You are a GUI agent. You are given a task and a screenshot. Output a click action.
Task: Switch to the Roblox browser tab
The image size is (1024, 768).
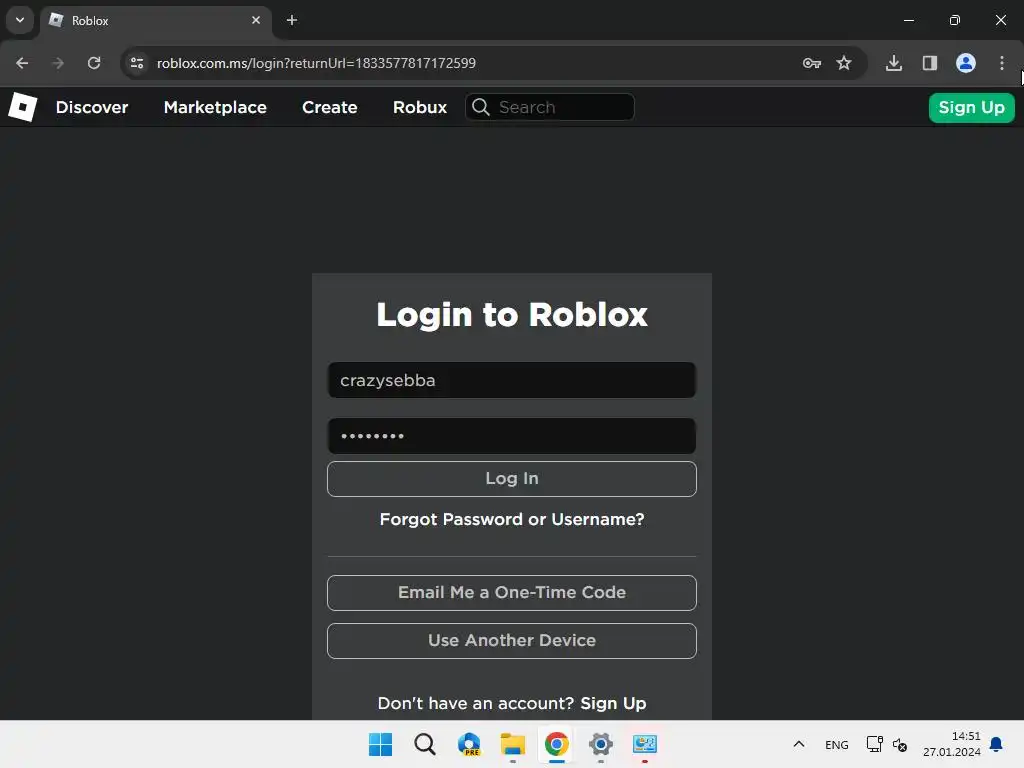point(156,20)
